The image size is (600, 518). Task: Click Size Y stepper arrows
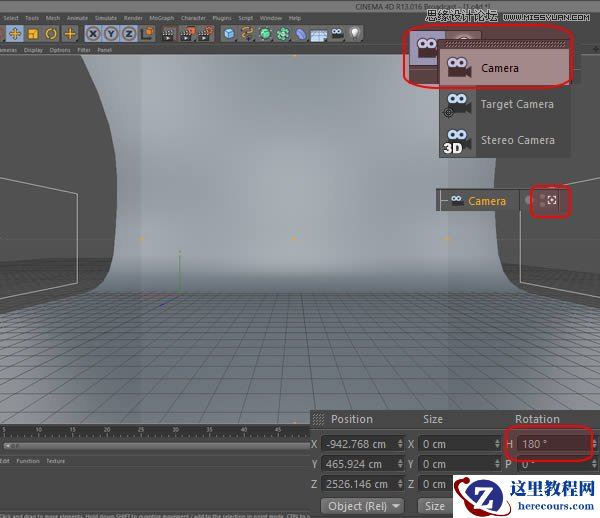(x=497, y=464)
